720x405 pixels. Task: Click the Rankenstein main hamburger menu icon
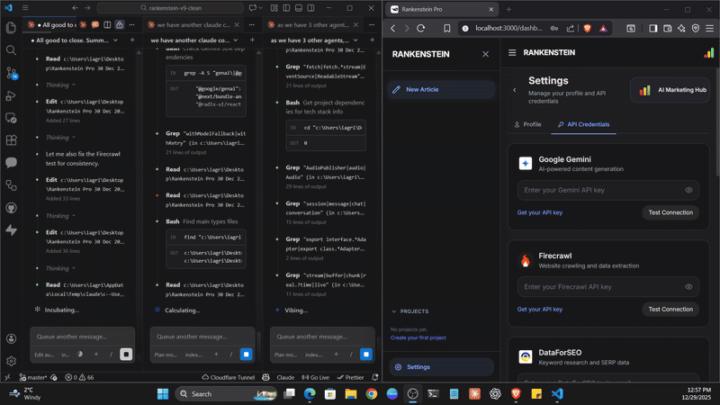(x=512, y=53)
